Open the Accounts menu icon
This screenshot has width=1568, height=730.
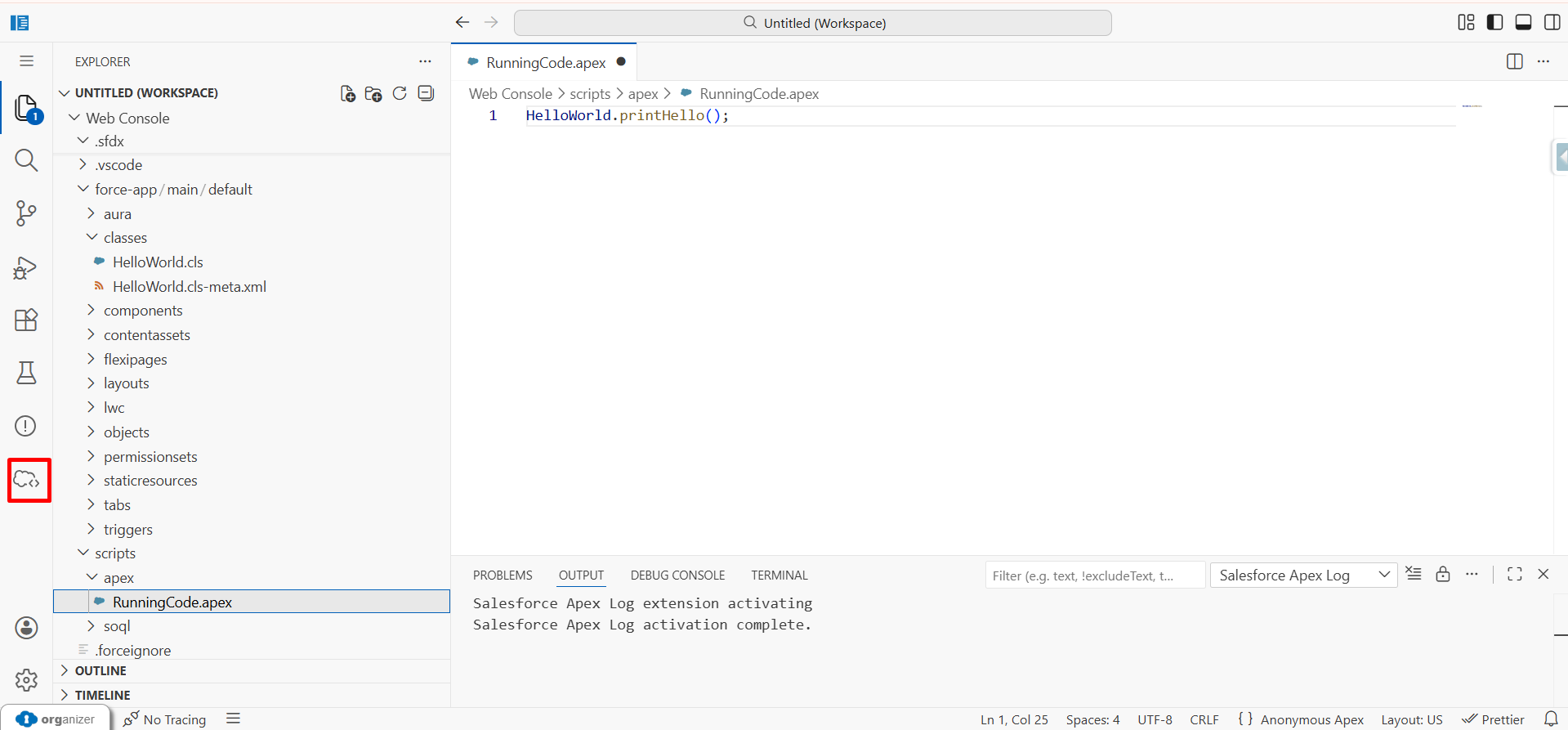pyautogui.click(x=26, y=628)
